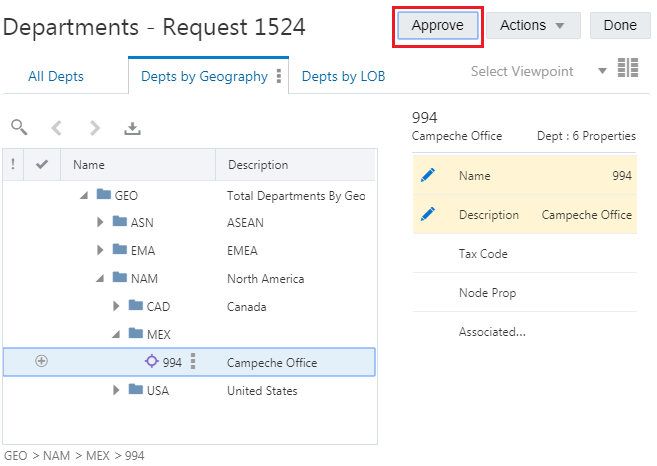
Task: Edit the Description property pencil icon
Action: [x=428, y=214]
